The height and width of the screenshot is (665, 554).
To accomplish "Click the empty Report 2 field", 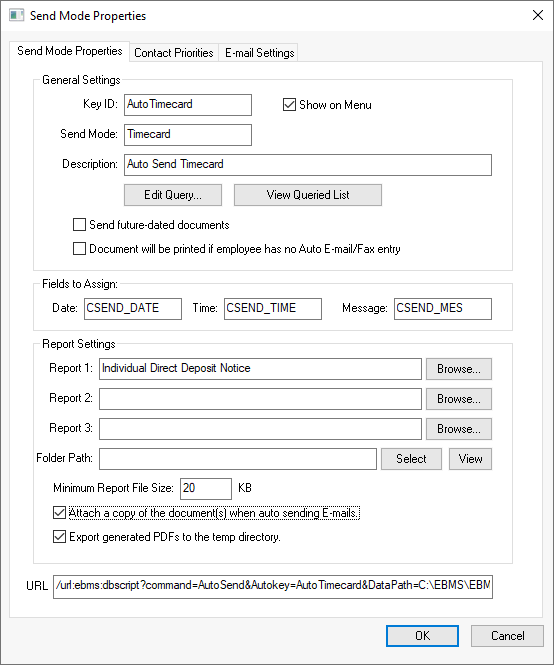I will click(260, 399).
